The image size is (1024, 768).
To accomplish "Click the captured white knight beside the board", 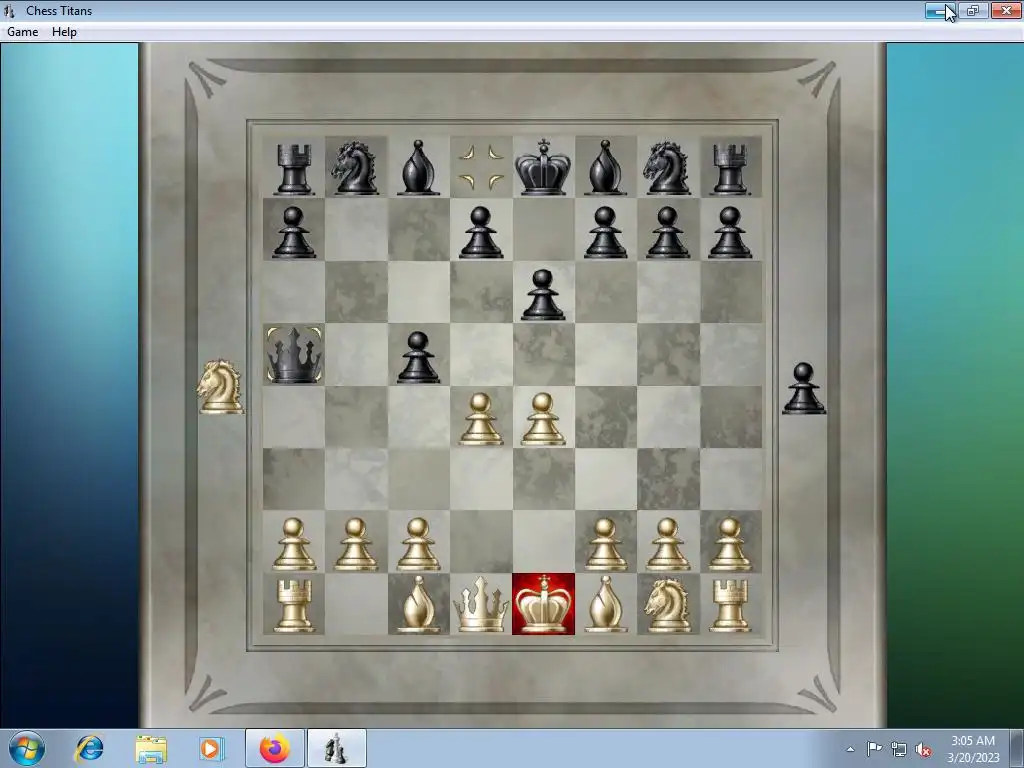I will [220, 387].
